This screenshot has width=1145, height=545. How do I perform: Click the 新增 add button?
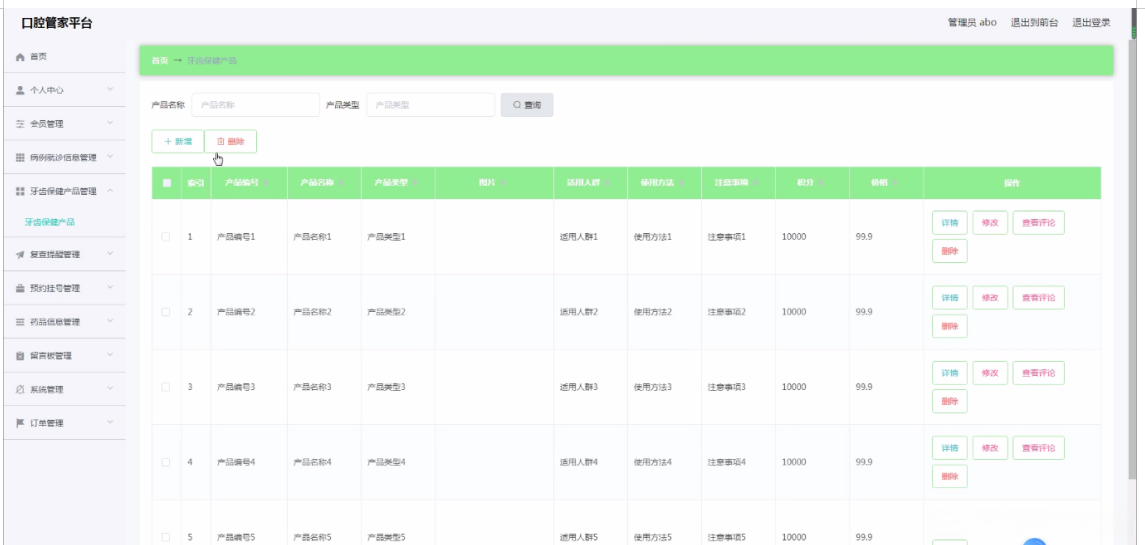tap(178, 142)
